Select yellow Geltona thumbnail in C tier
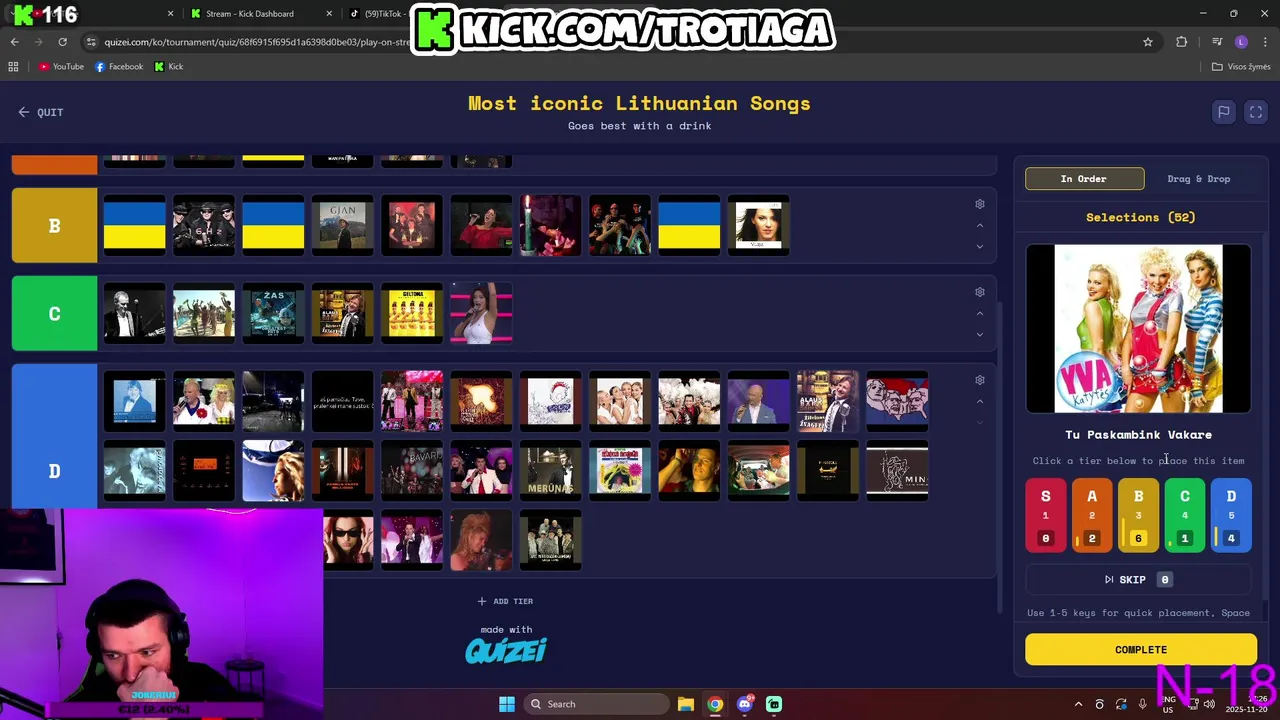Viewport: 1280px width, 720px height. click(x=412, y=314)
